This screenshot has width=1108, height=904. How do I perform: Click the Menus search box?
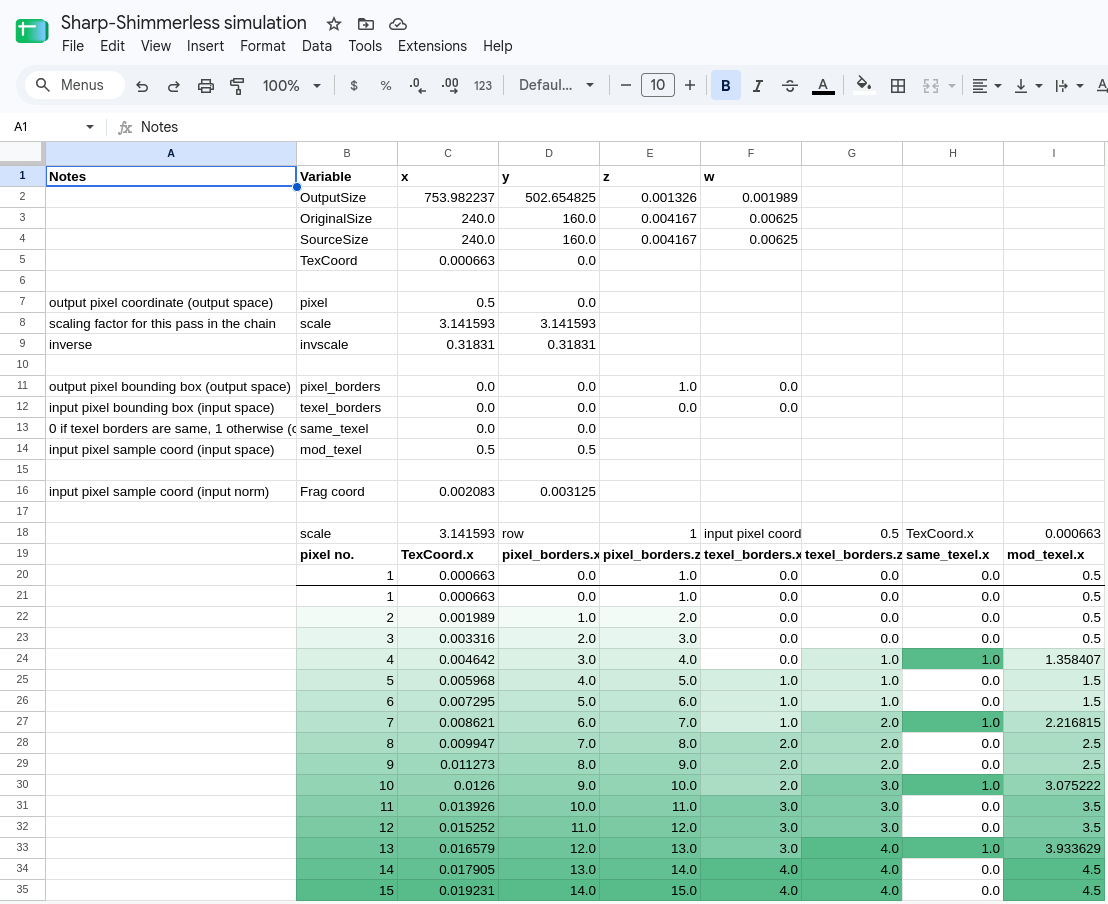75,86
